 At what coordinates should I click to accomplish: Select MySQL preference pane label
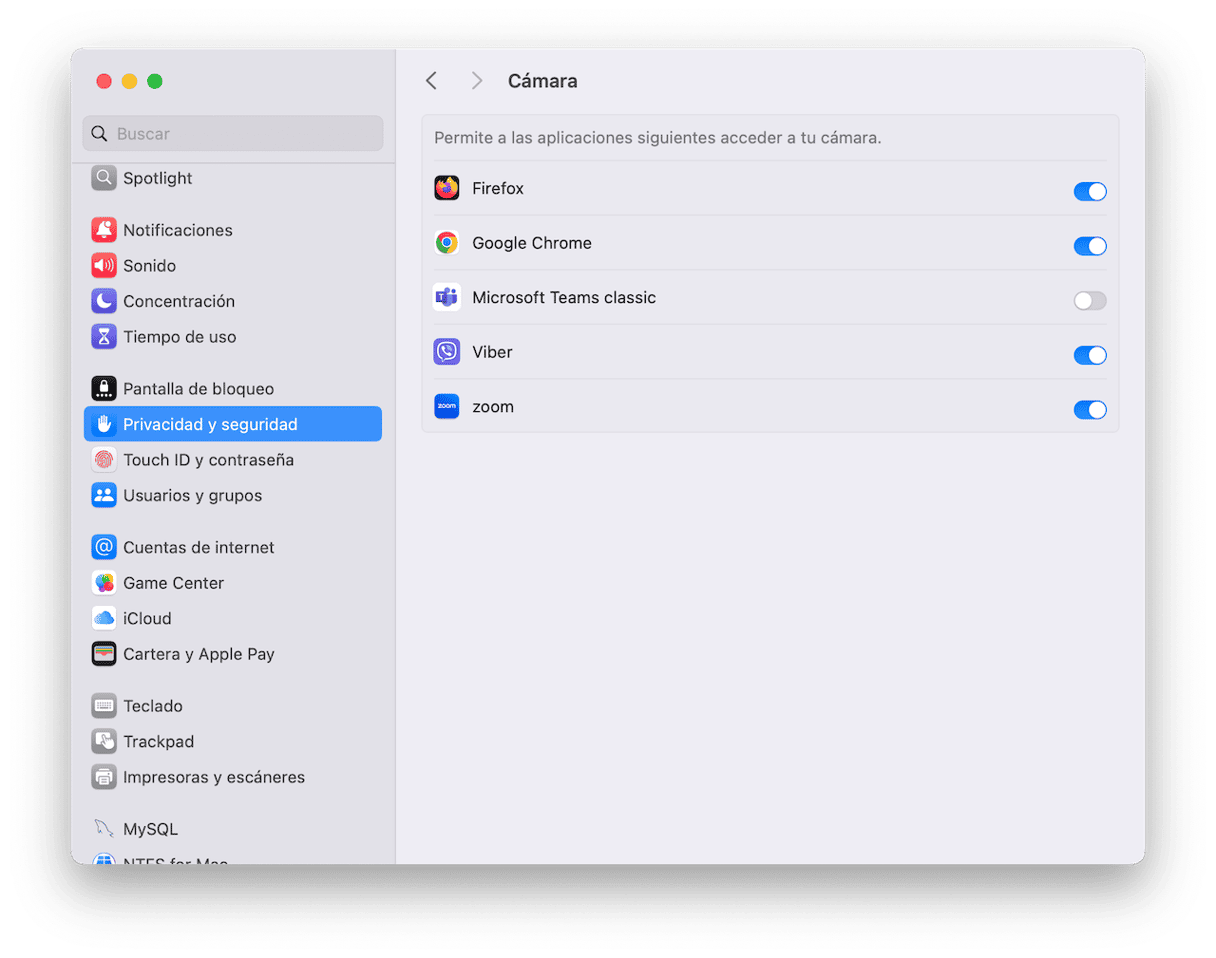(151, 829)
